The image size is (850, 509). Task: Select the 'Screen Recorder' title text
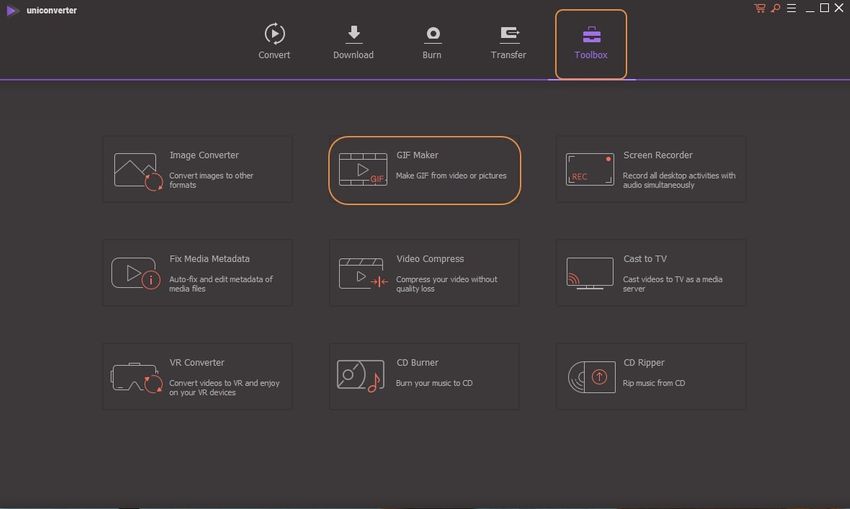(x=658, y=155)
